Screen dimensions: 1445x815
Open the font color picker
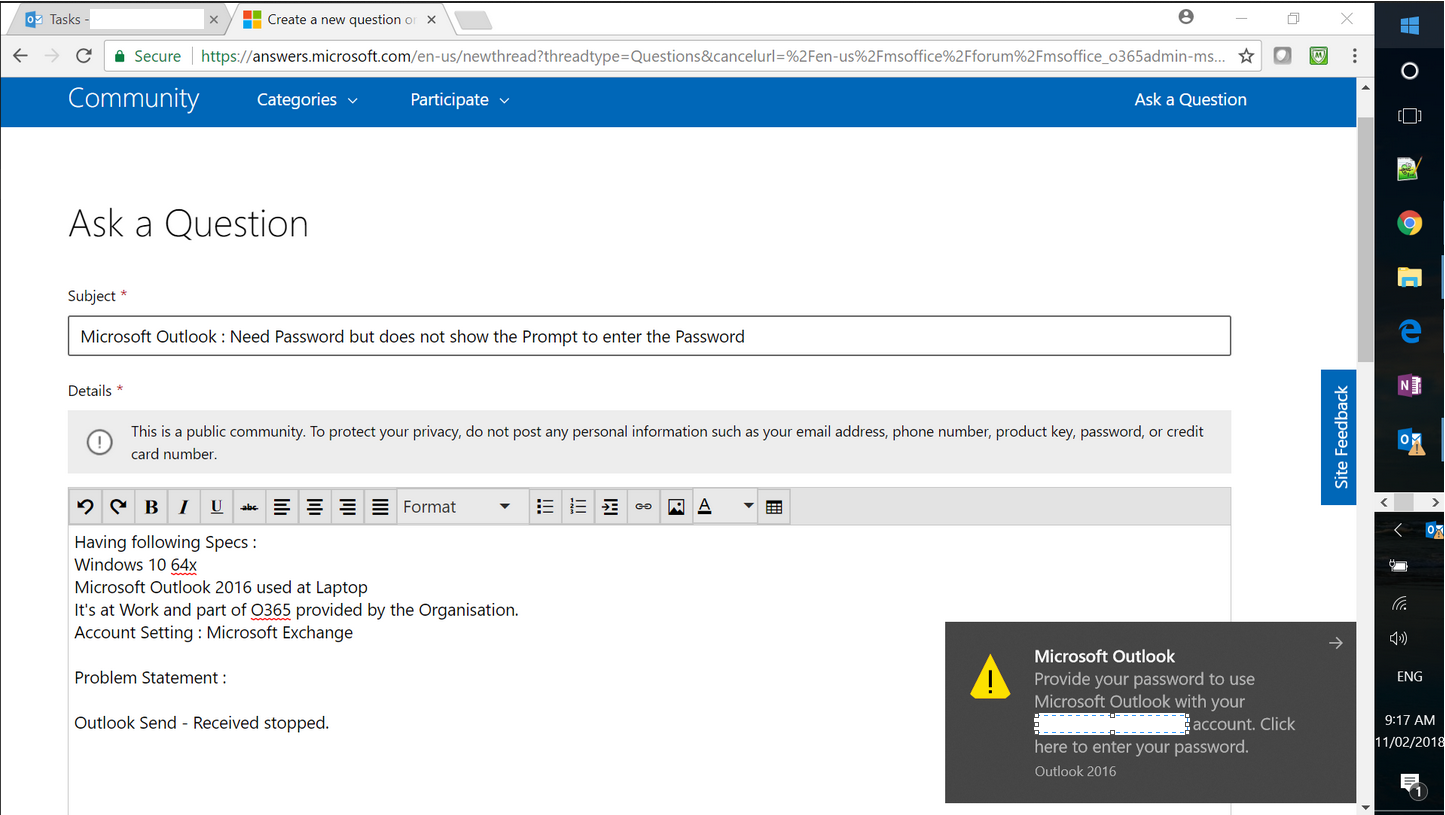point(725,507)
